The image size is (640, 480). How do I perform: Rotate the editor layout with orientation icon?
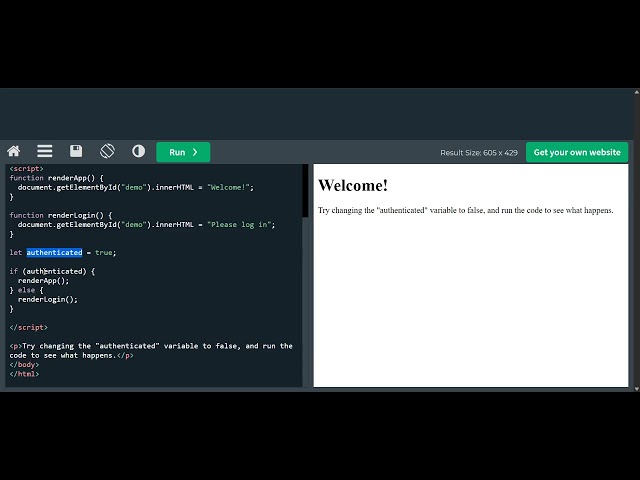coord(107,151)
